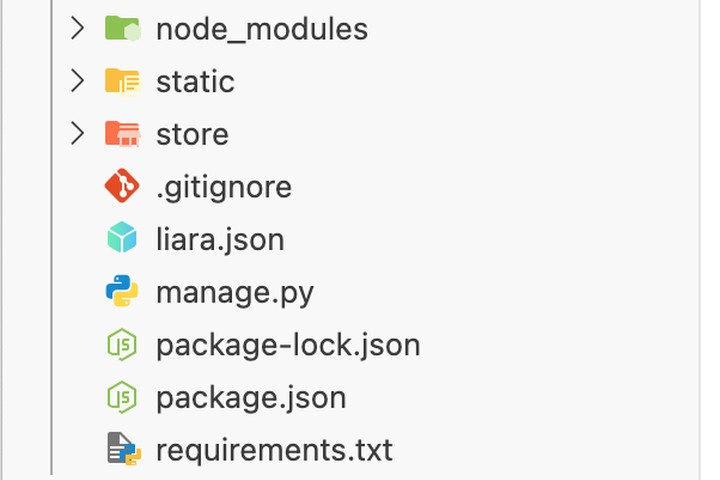The image size is (720, 480).
Task: Click the red git icon beside .gitignore
Action: tap(122, 186)
